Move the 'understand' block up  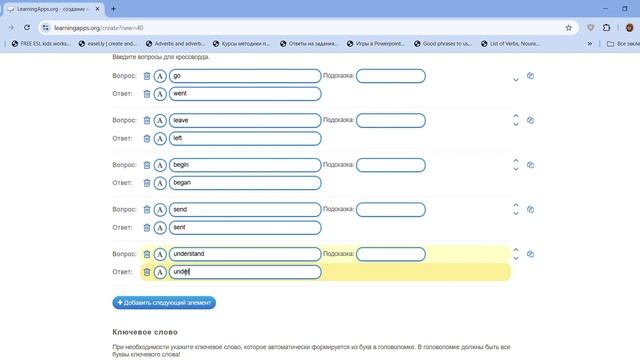click(516, 249)
